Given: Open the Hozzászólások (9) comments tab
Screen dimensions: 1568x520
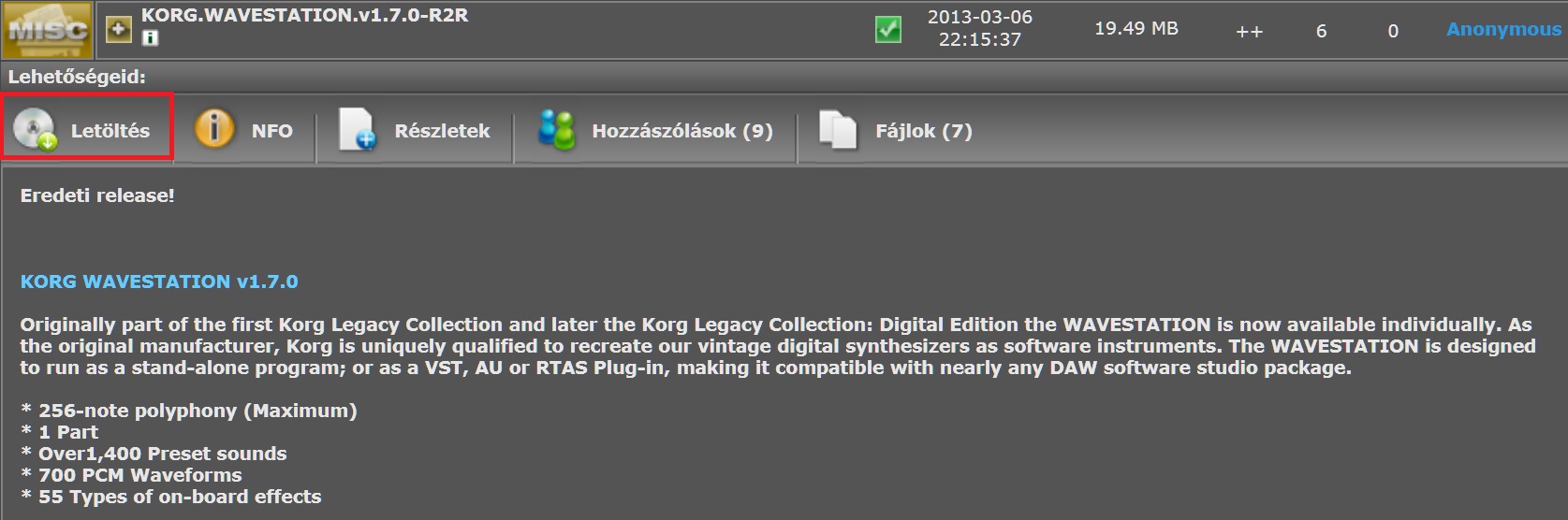Looking at the screenshot, I should (x=682, y=131).
